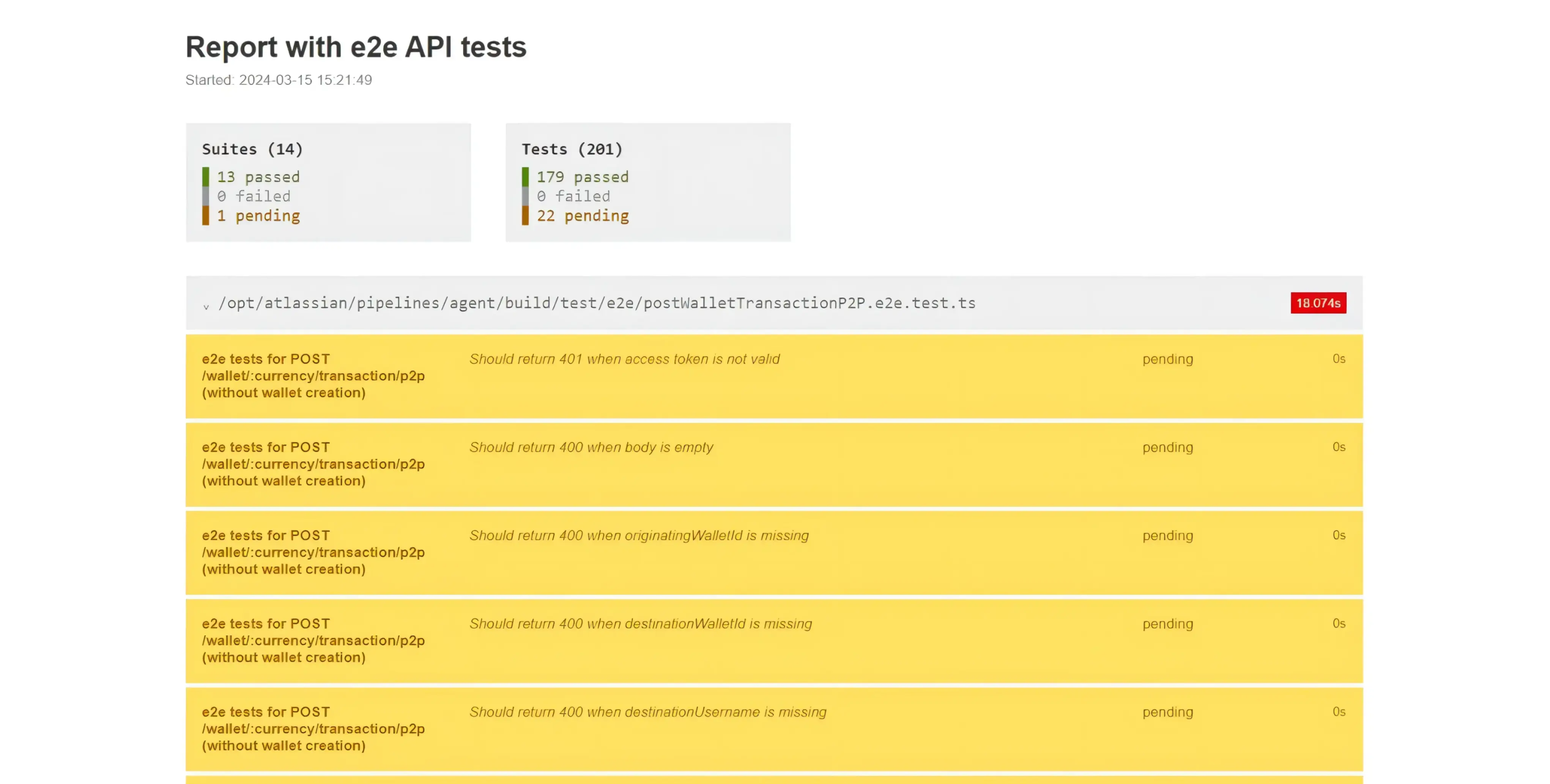
Task: Click 'Should return 401 when access token is not valid'
Action: [624, 359]
